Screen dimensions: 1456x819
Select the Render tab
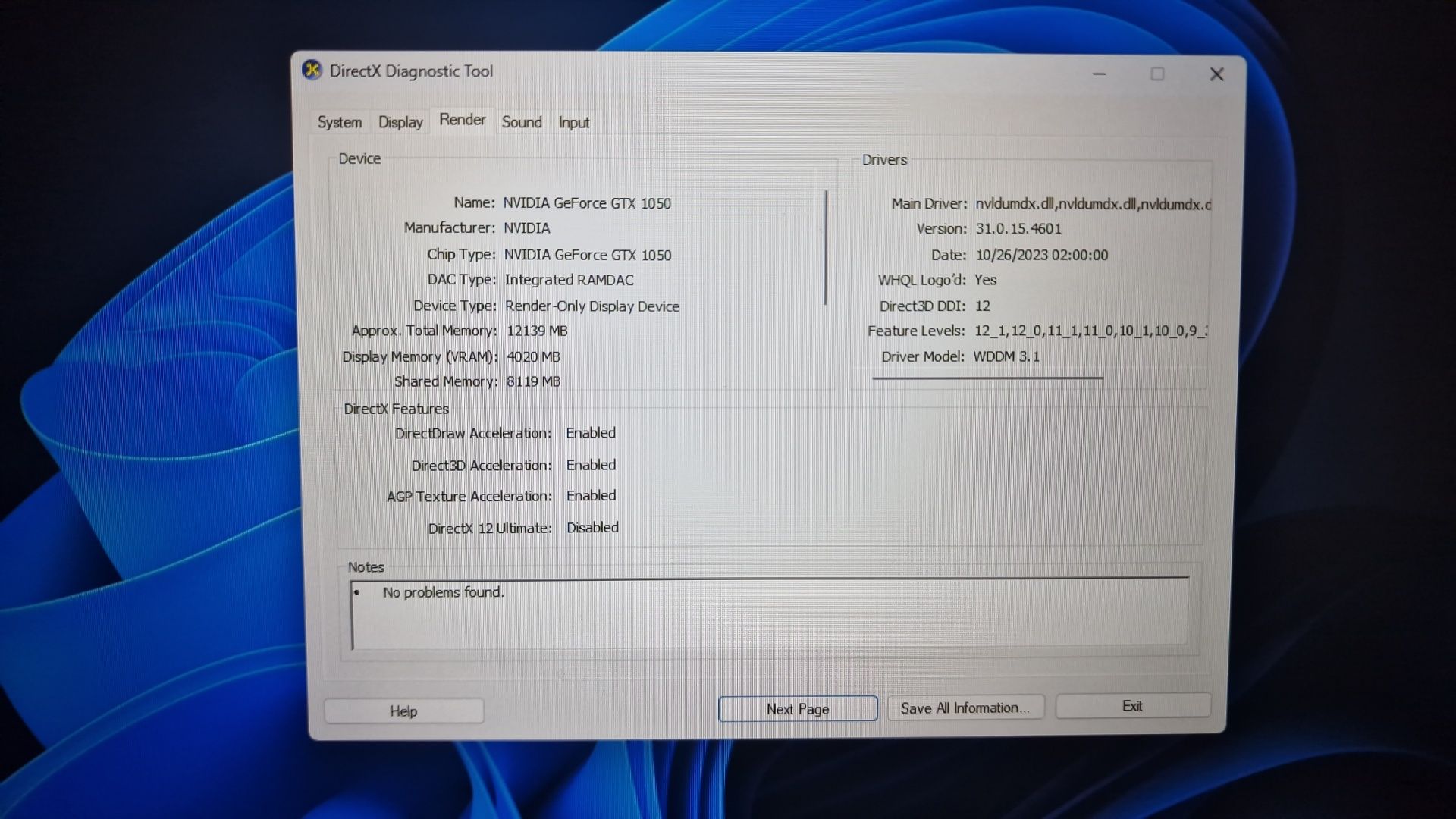(462, 120)
